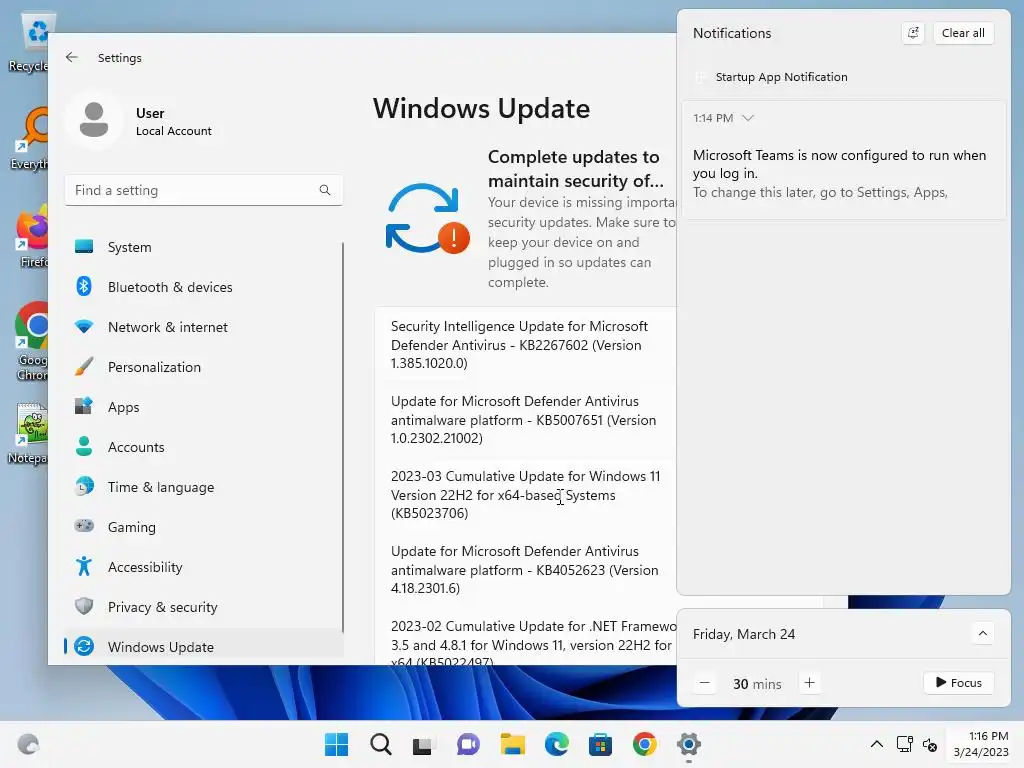The width and height of the screenshot is (1024, 768).
Task: Open the User Local Account profile picture
Action: click(x=94, y=120)
